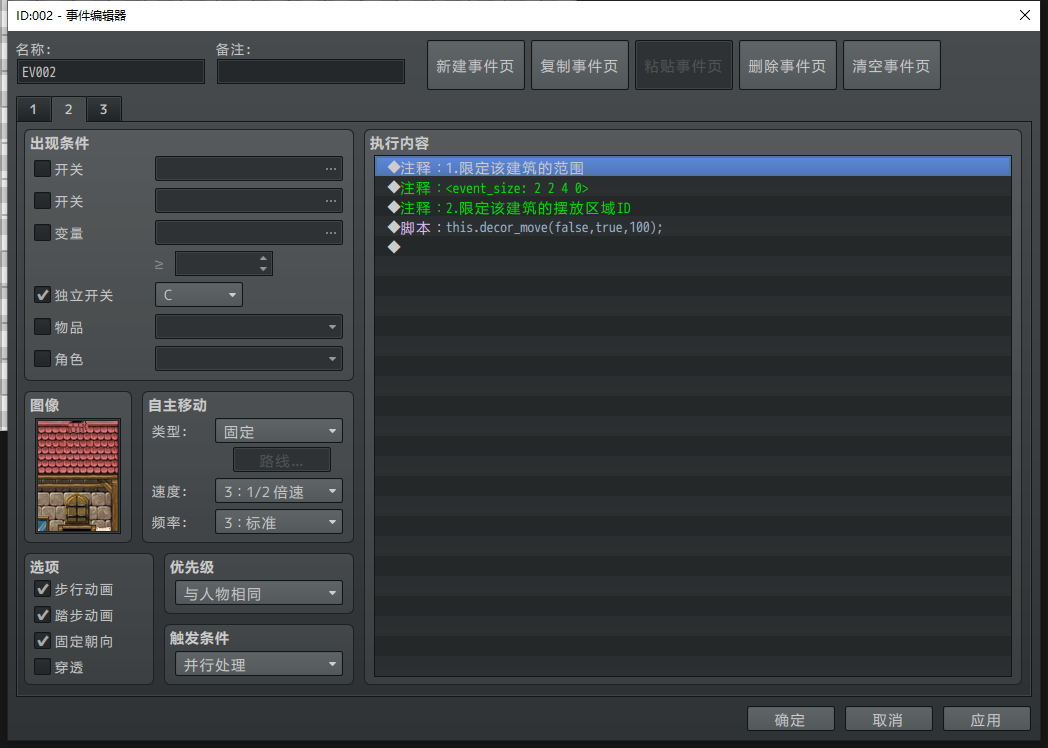1048x748 pixels.
Task: Select the comment line 1.限定该建筑的范围
Action: 693,167
